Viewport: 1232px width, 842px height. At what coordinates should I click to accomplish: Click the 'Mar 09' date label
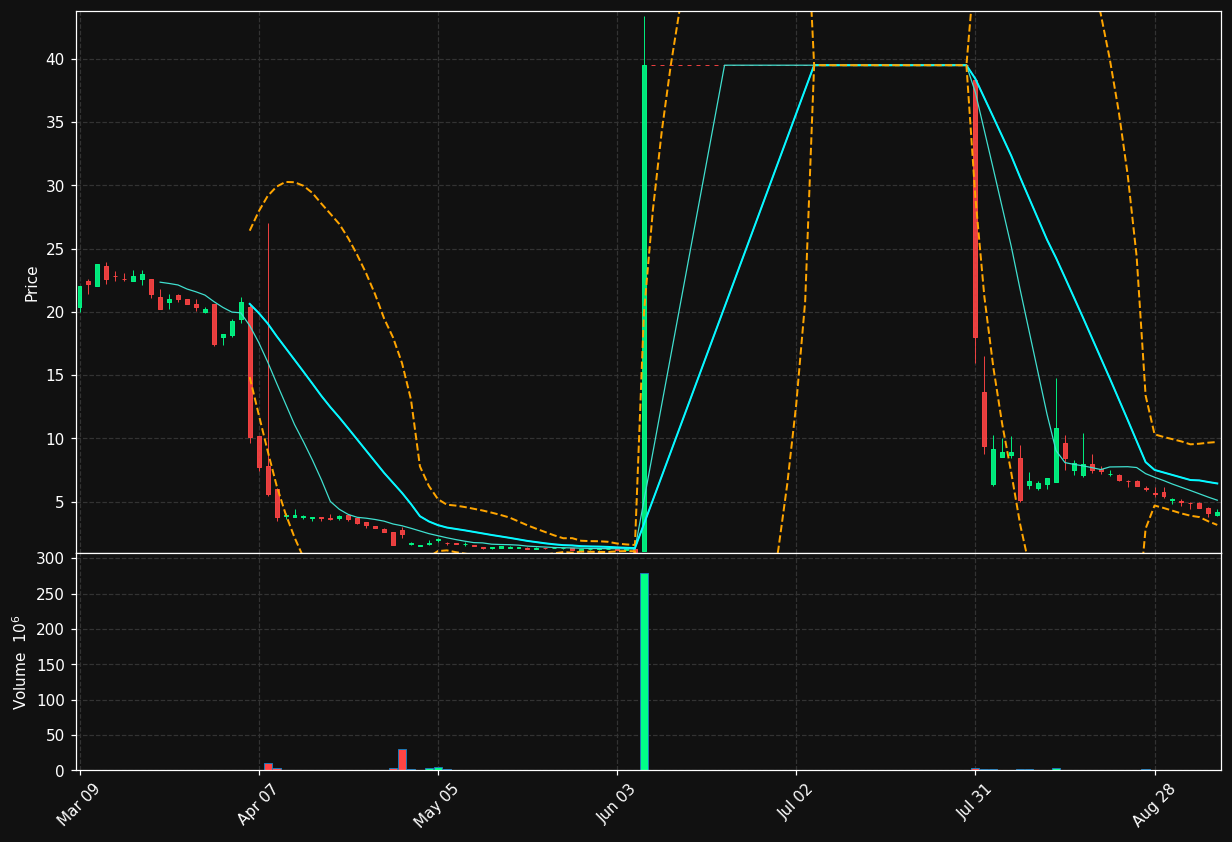pos(78,803)
